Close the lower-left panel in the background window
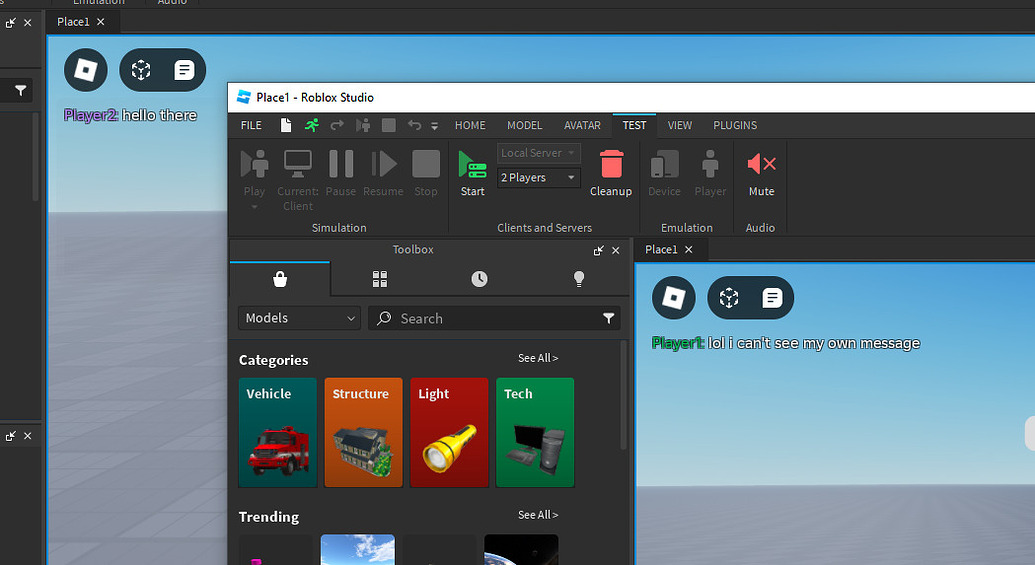Image resolution: width=1035 pixels, height=565 pixels. [28, 436]
